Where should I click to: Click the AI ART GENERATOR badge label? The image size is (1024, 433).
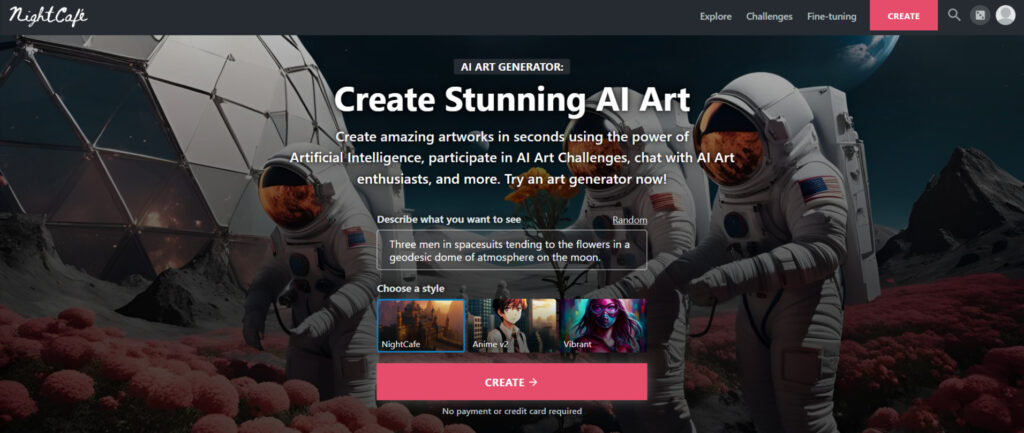(512, 67)
